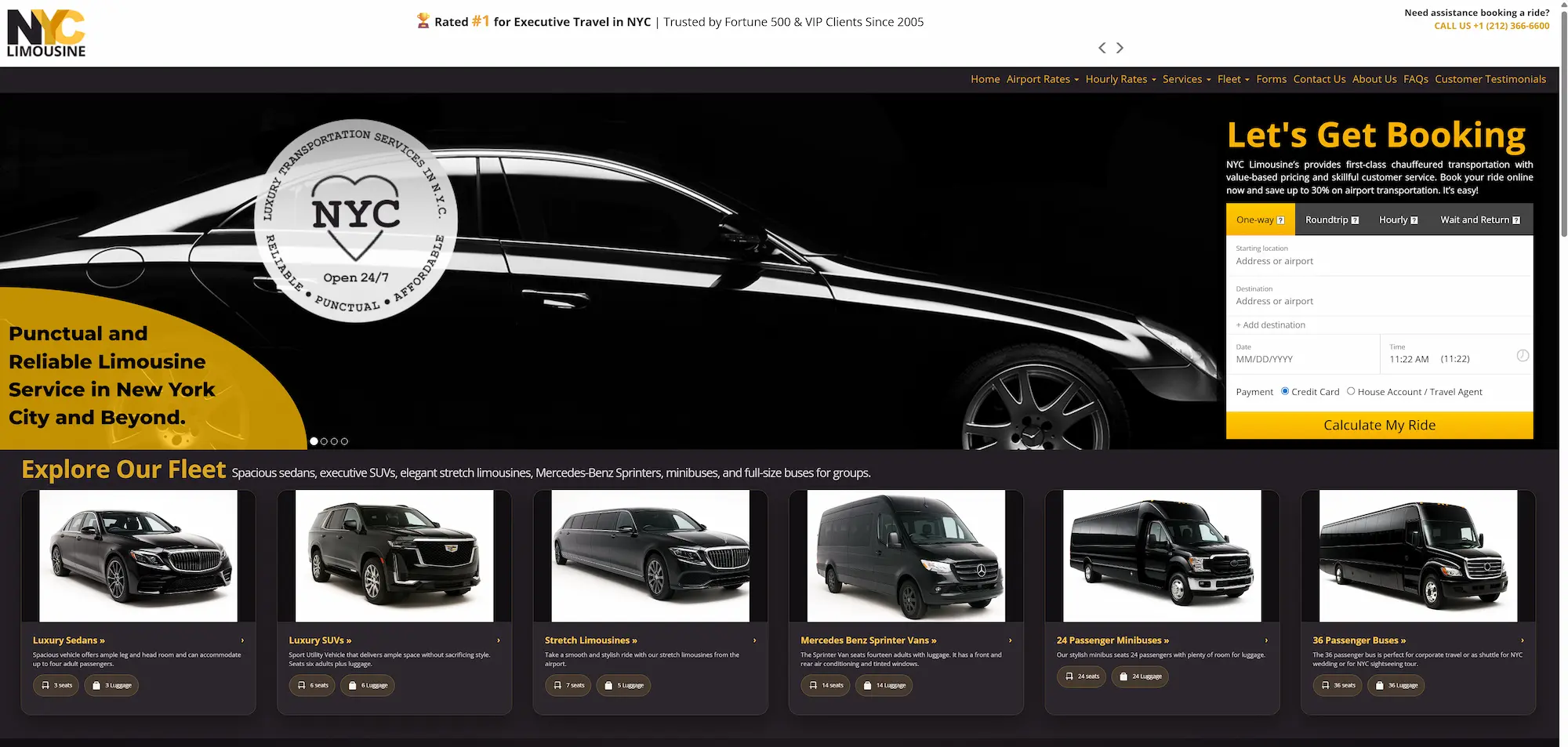Click the Starting location address field
This screenshot has height=747, width=1568.
tap(1378, 261)
